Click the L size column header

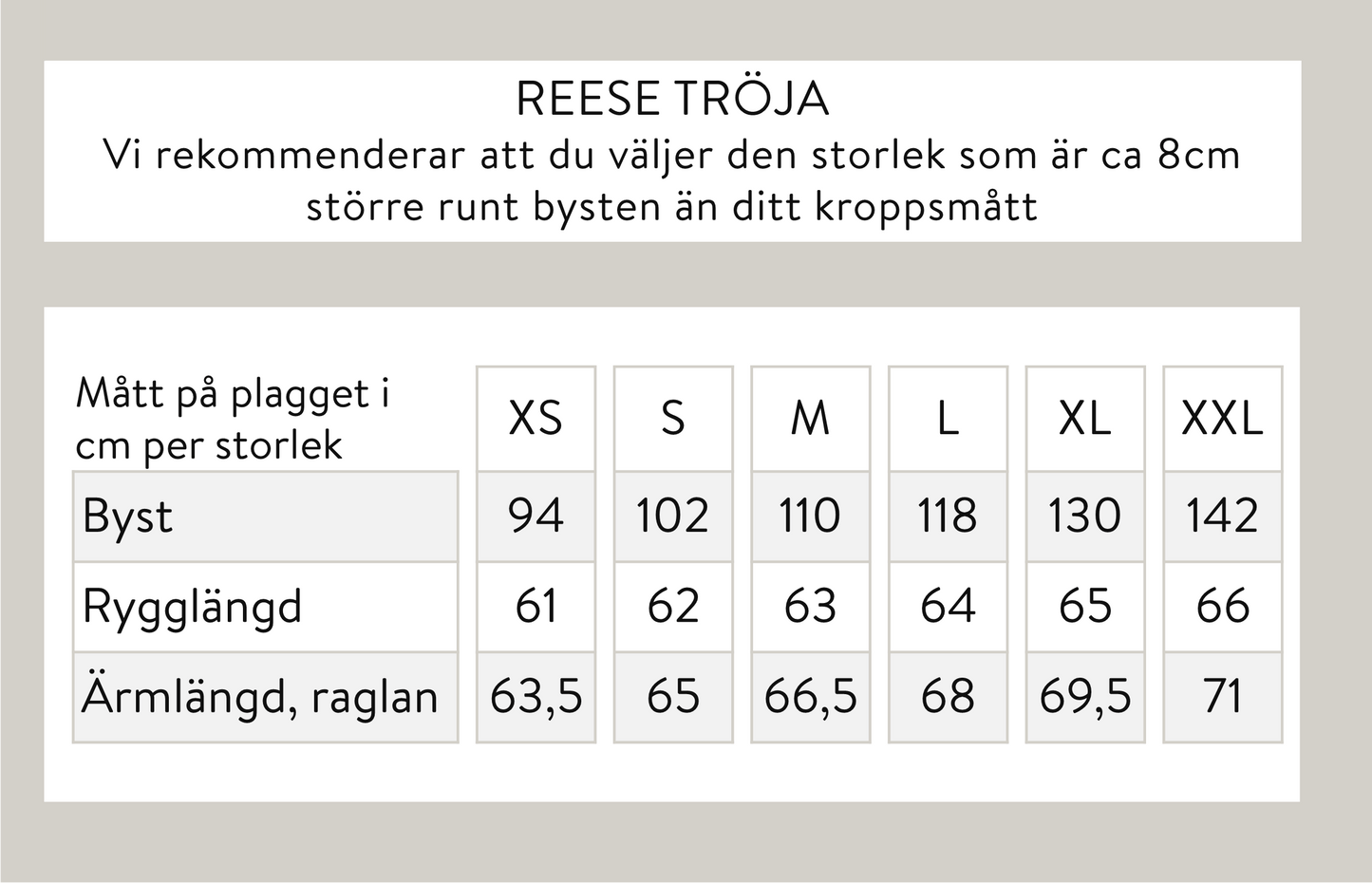[948, 419]
